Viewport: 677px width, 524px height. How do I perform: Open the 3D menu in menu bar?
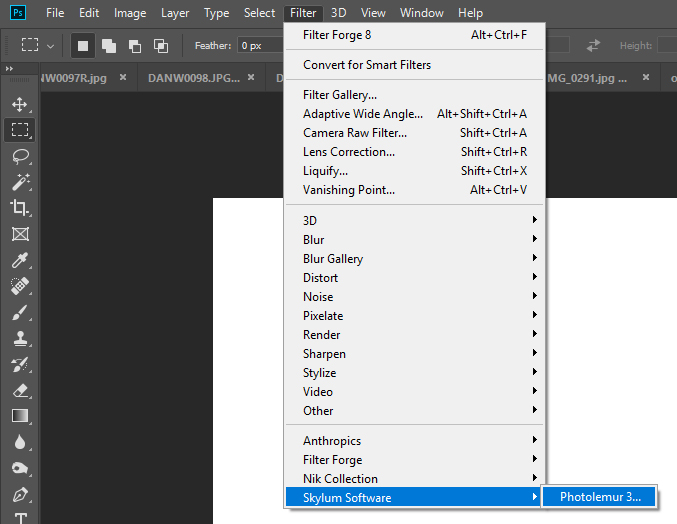point(338,13)
